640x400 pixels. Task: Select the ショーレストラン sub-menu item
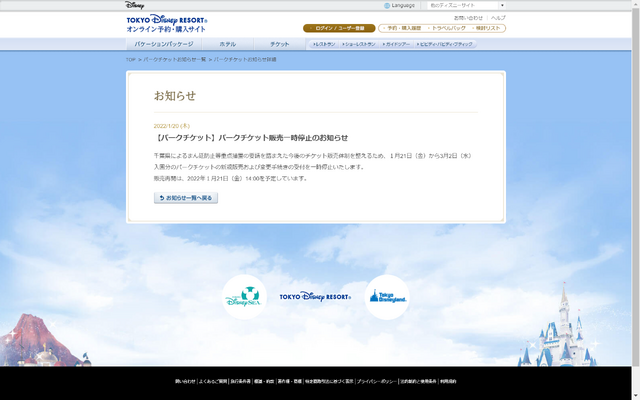coord(359,44)
